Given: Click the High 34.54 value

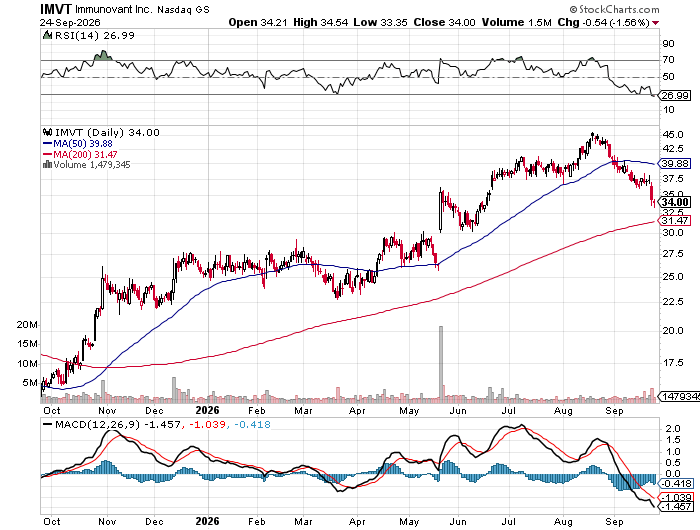Looking at the screenshot, I should click(x=321, y=22).
